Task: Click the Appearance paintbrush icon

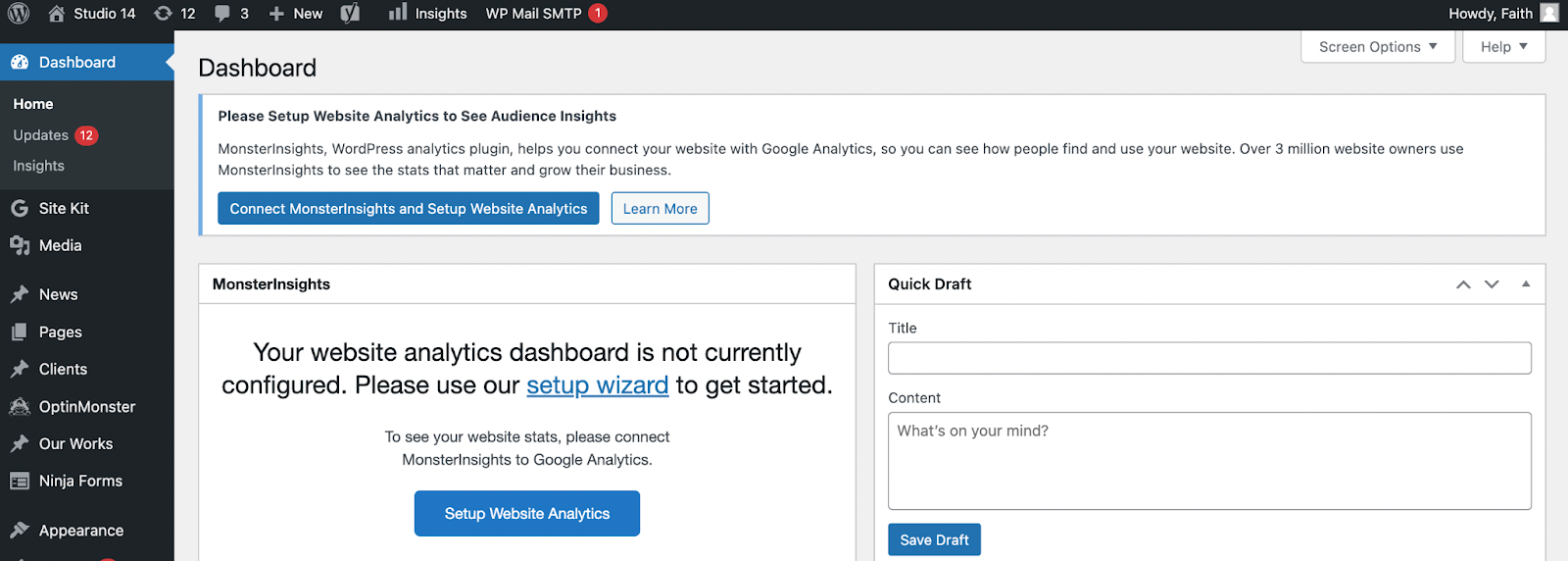Action: click(x=19, y=531)
